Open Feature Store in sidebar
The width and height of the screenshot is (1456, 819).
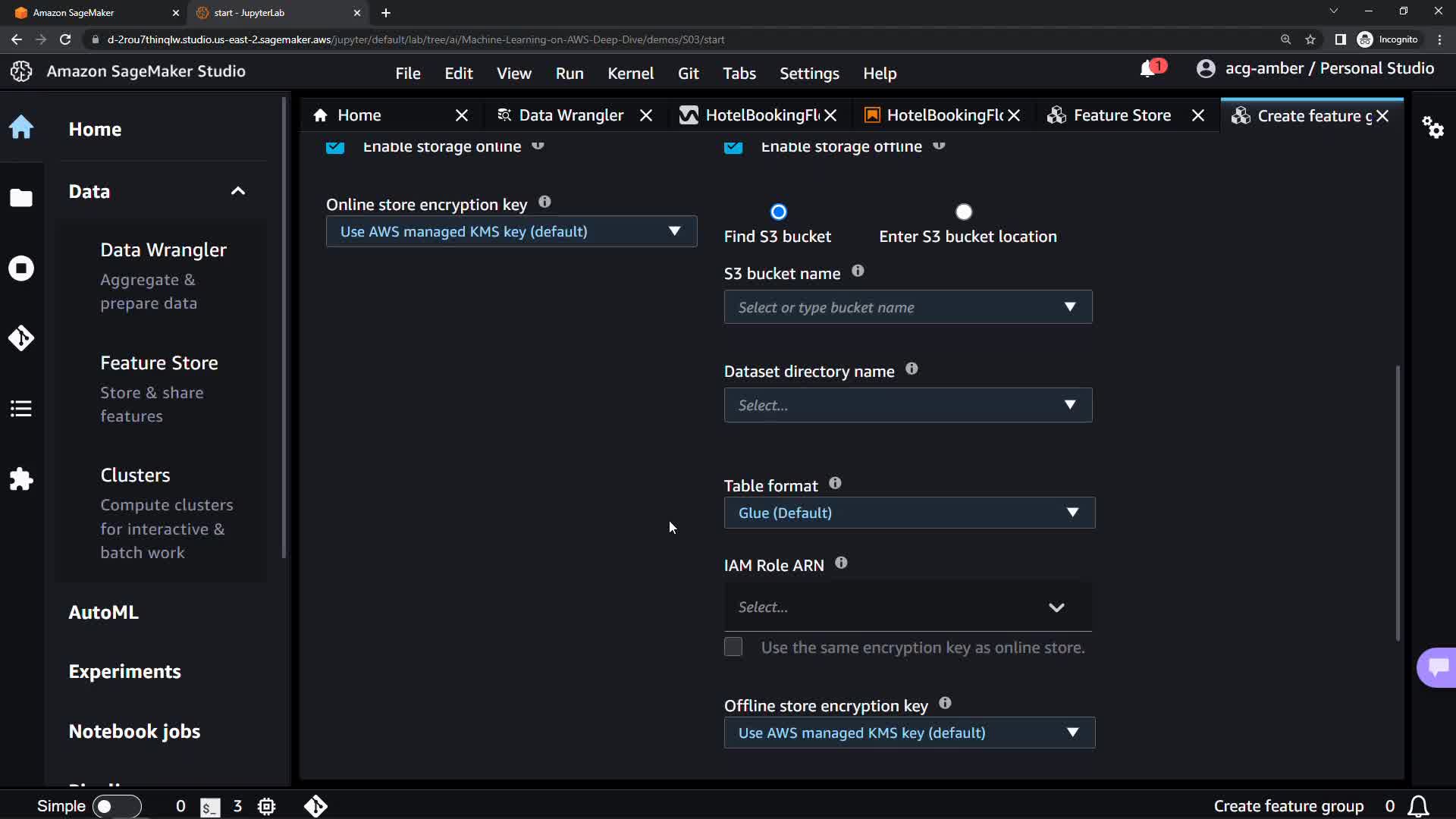point(159,363)
